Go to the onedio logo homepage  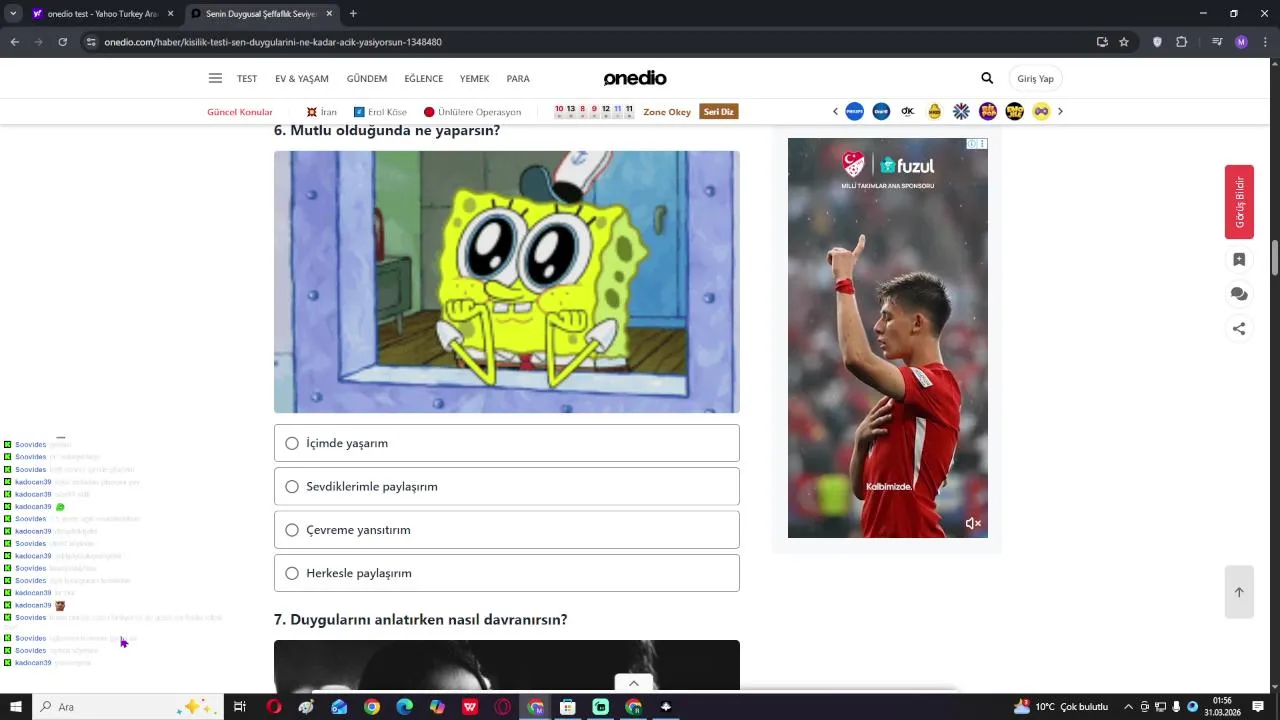[x=635, y=78]
